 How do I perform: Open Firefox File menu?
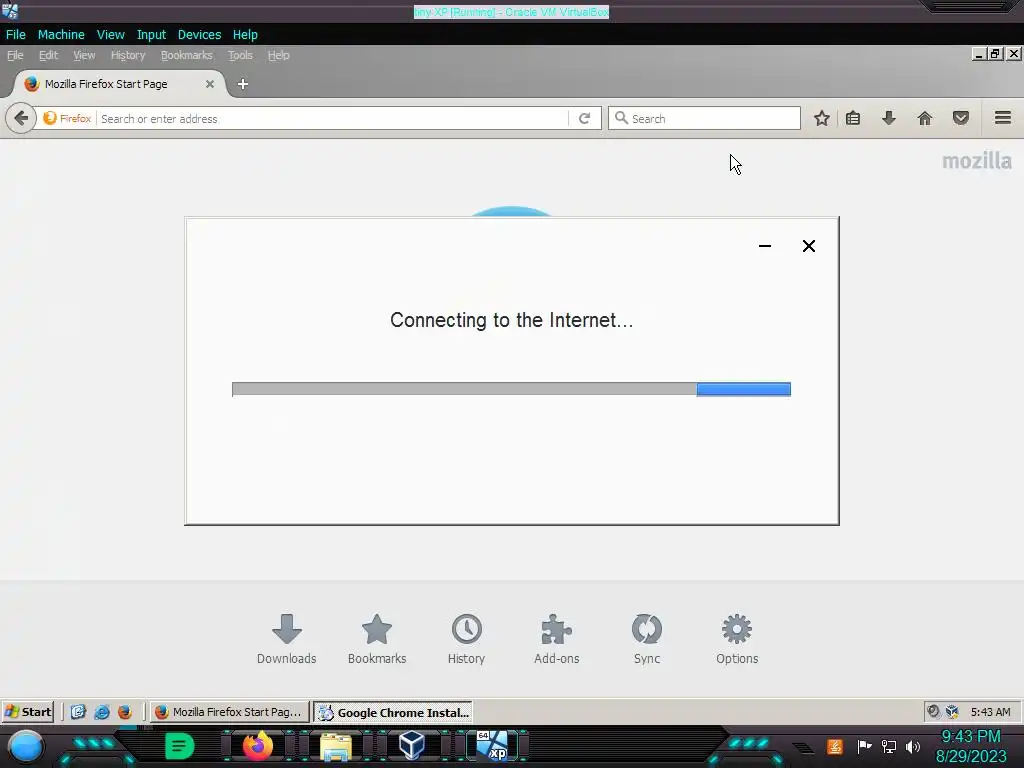pyautogui.click(x=15, y=56)
